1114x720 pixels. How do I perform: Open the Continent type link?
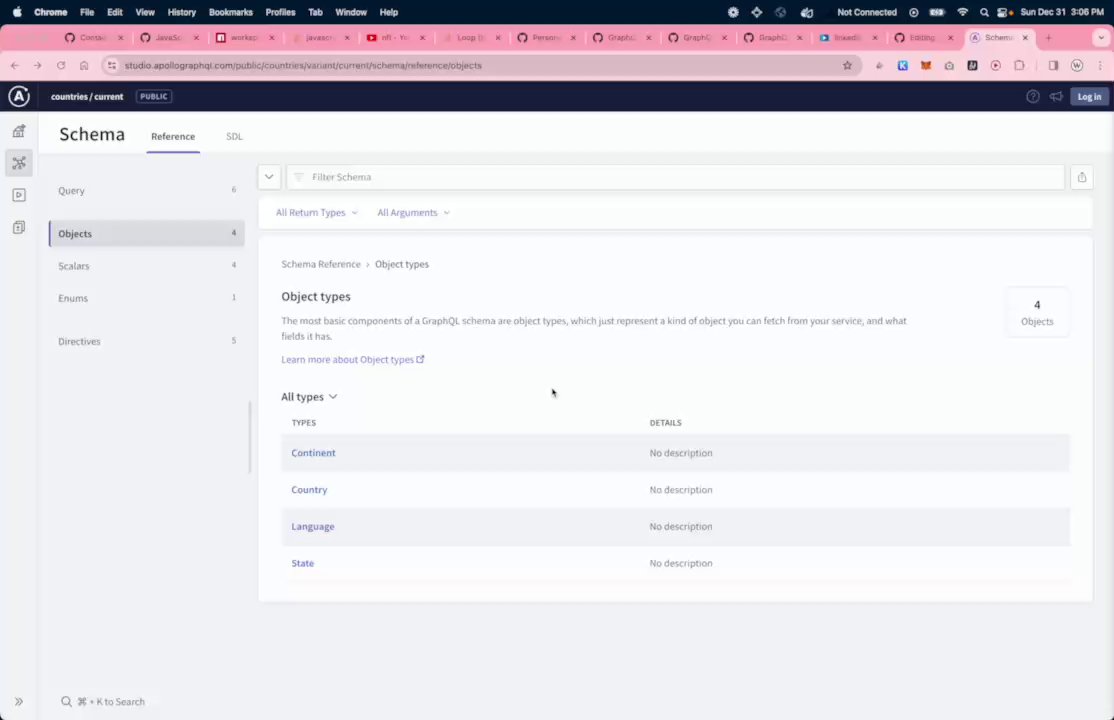[x=313, y=453]
